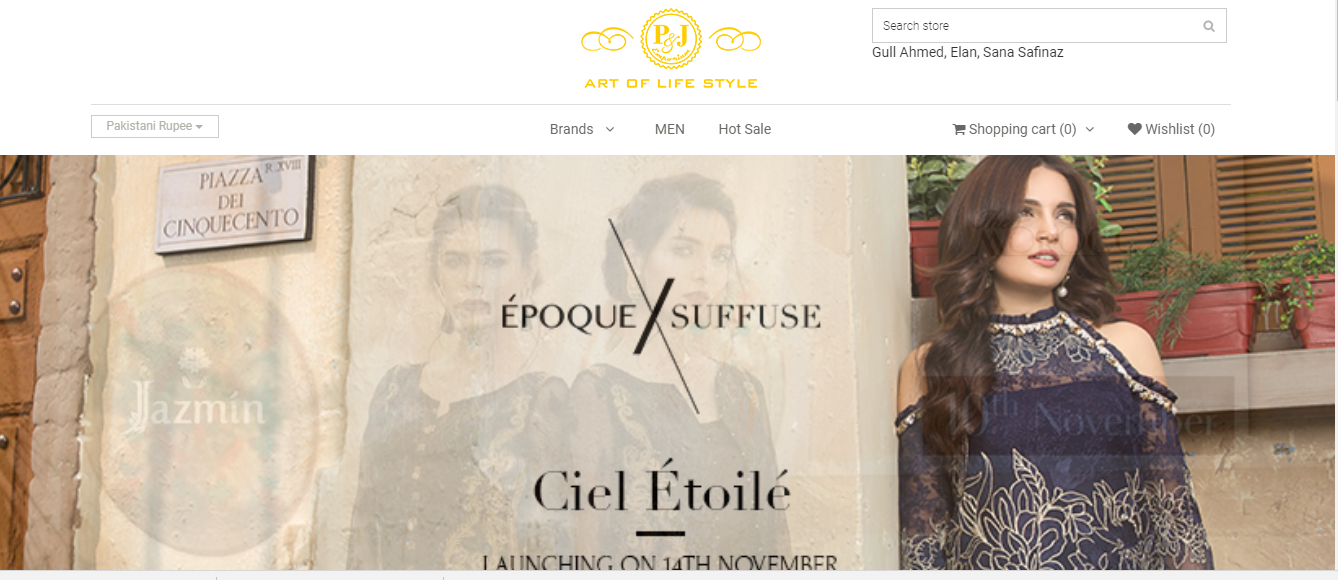
Task: Click the Launching on 14th November text
Action: click(x=660, y=563)
